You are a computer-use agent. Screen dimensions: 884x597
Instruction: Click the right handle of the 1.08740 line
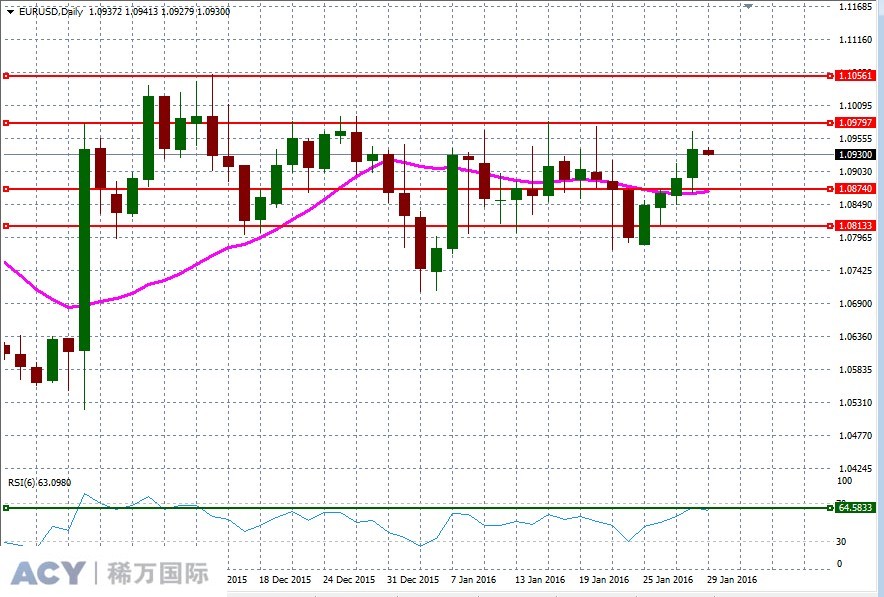pos(830,189)
